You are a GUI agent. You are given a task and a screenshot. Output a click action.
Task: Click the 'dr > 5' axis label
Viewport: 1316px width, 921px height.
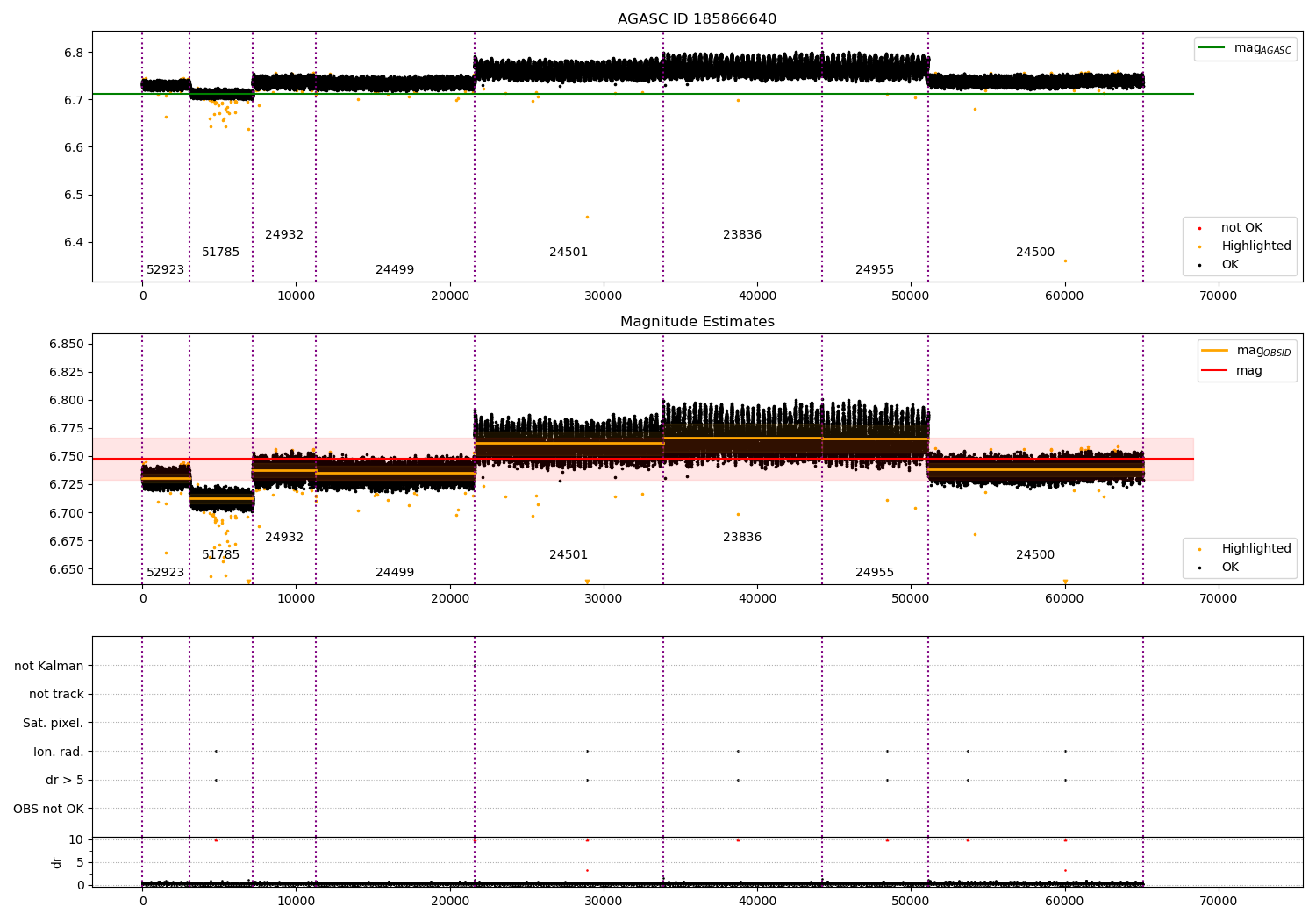pyautogui.click(x=65, y=780)
